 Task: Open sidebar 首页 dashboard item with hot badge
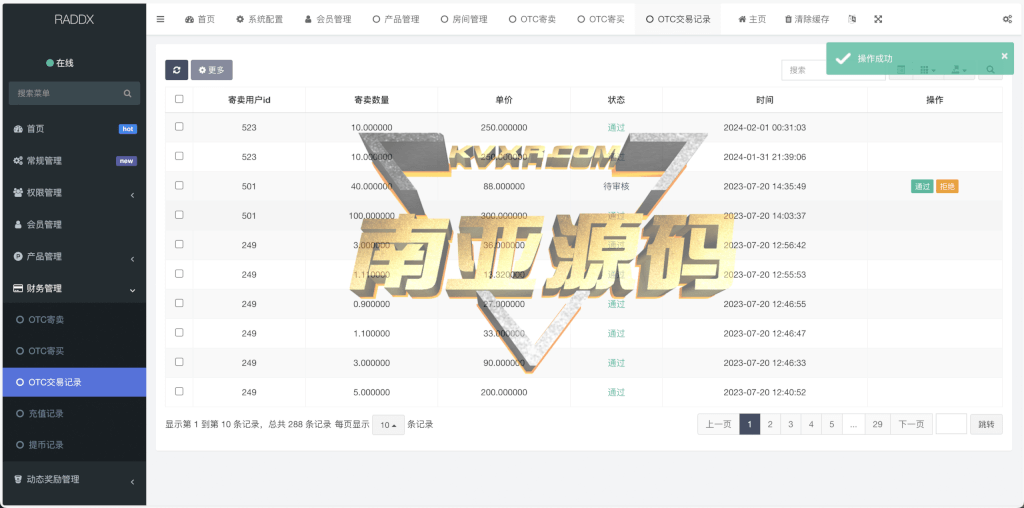[x=73, y=129]
